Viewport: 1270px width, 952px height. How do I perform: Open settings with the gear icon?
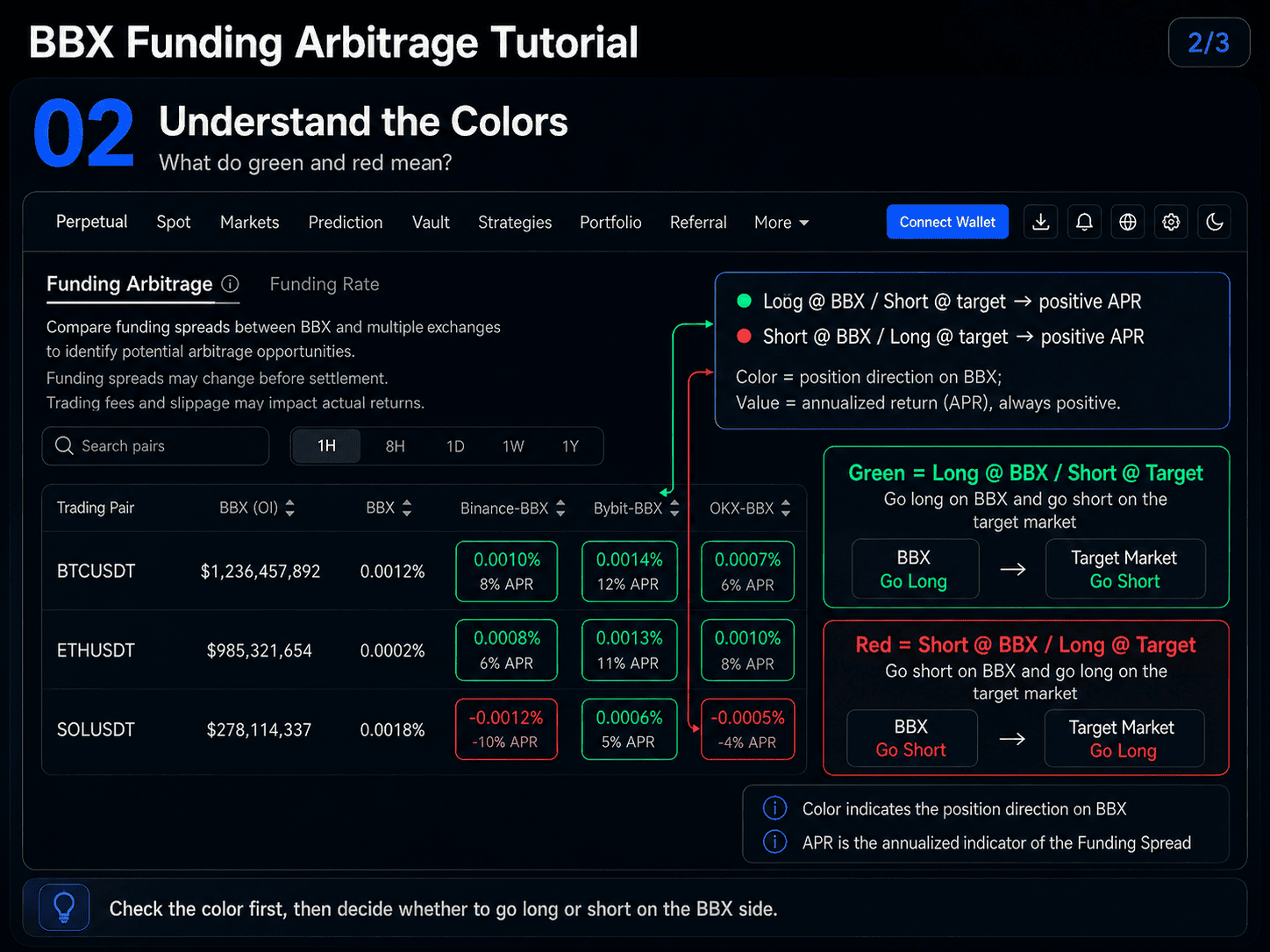(x=1171, y=222)
